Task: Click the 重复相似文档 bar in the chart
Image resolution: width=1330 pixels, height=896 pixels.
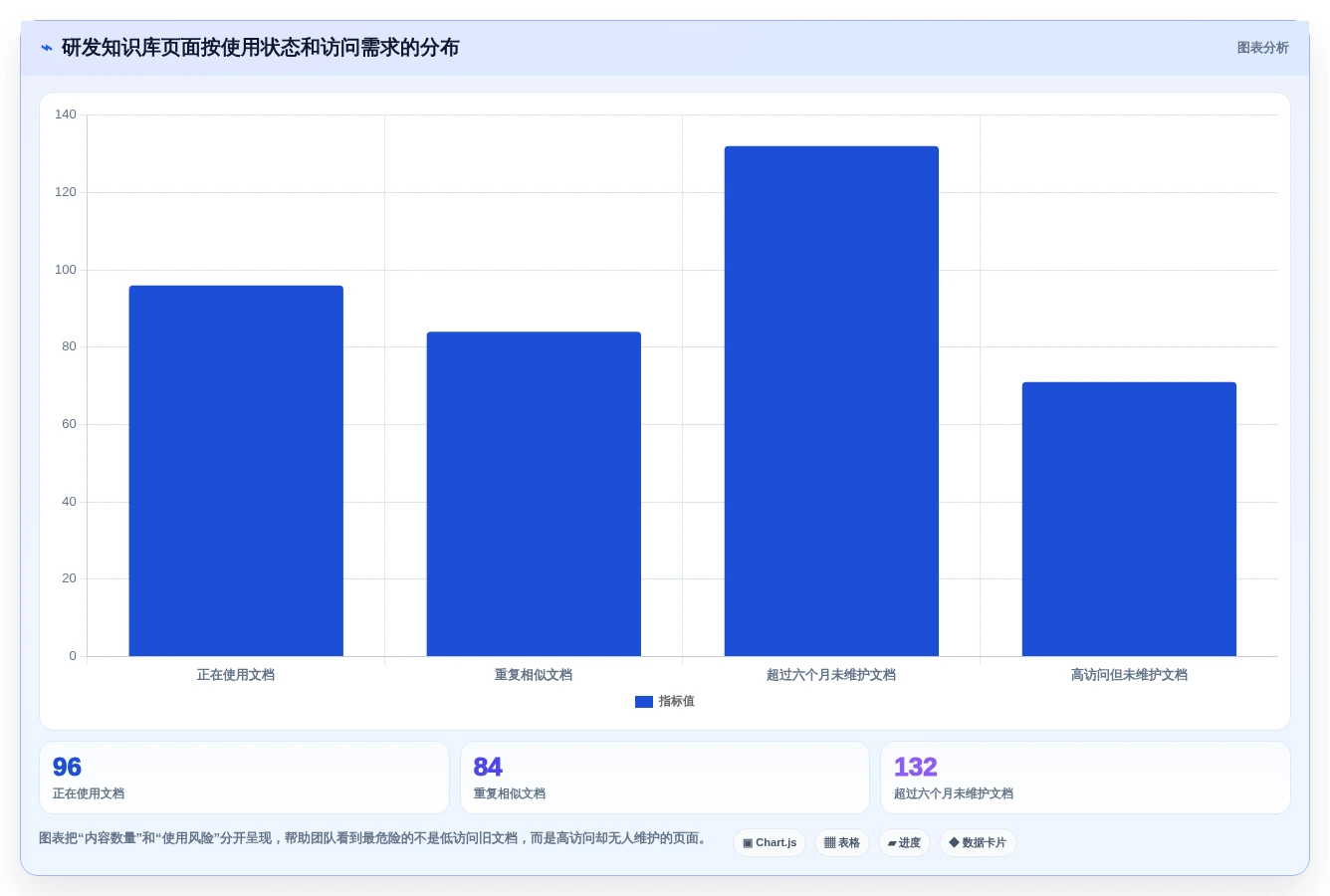Action: coord(534,494)
